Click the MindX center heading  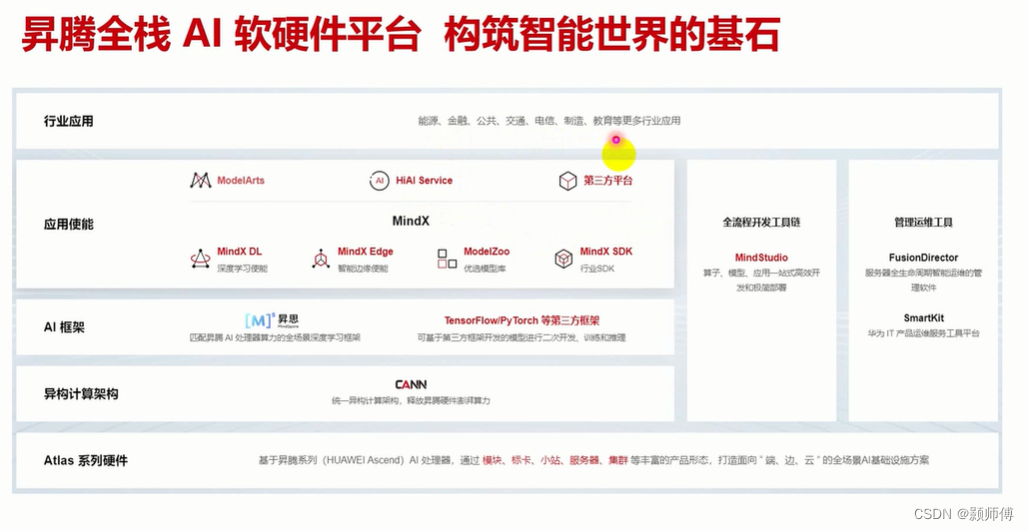pos(411,221)
